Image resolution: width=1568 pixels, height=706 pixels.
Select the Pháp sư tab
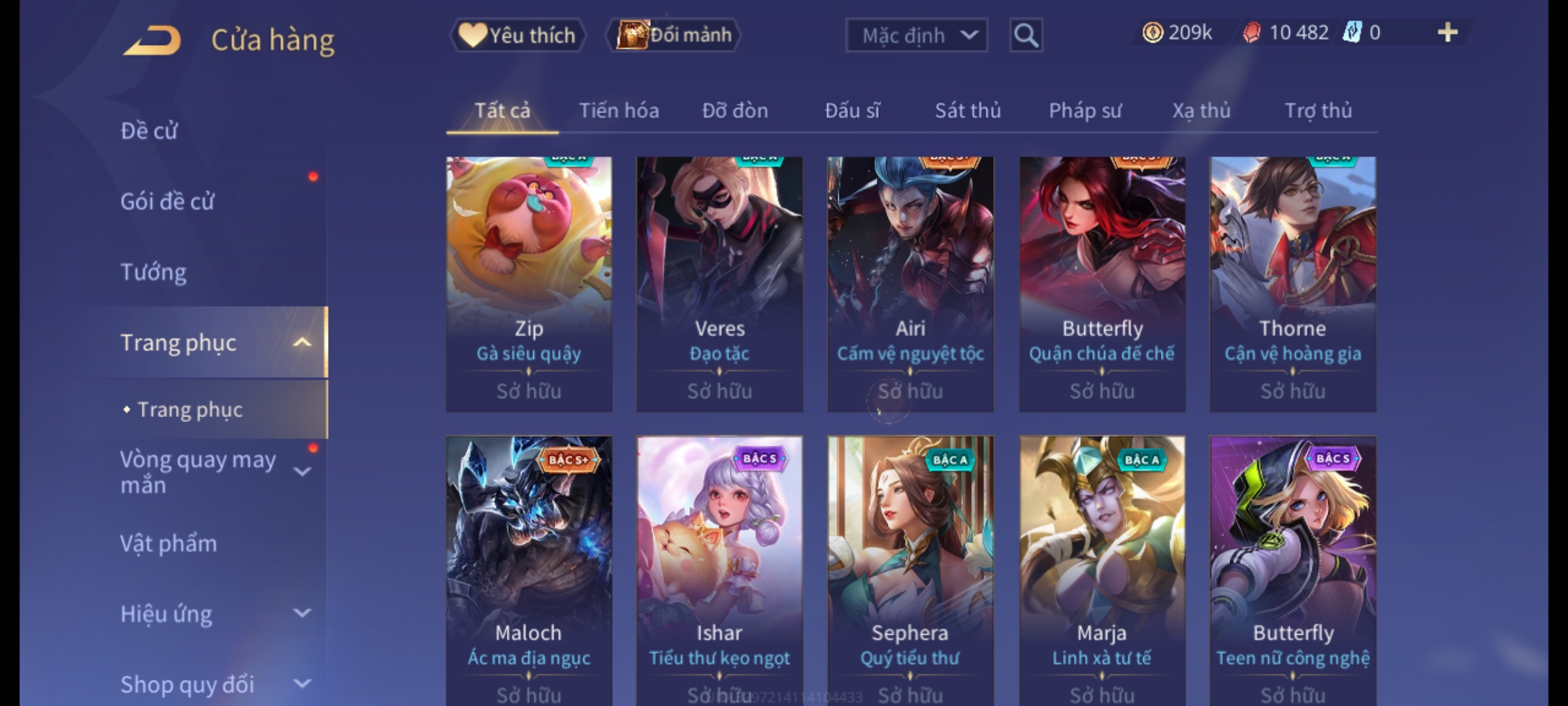pyautogui.click(x=1085, y=110)
